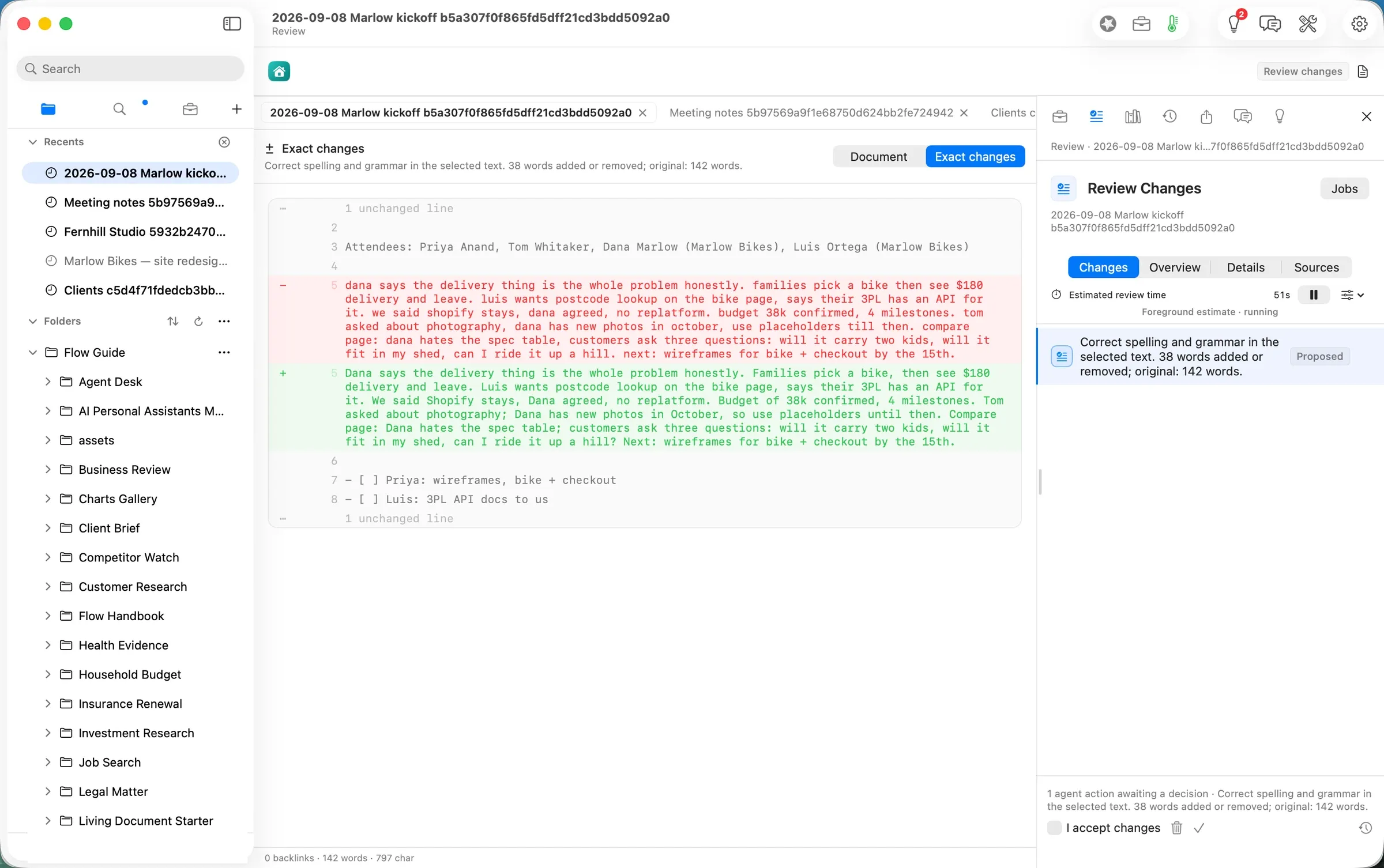The width and height of the screenshot is (1384, 868).
Task: Select the blue folder icon in sidebar
Action: tap(48, 109)
